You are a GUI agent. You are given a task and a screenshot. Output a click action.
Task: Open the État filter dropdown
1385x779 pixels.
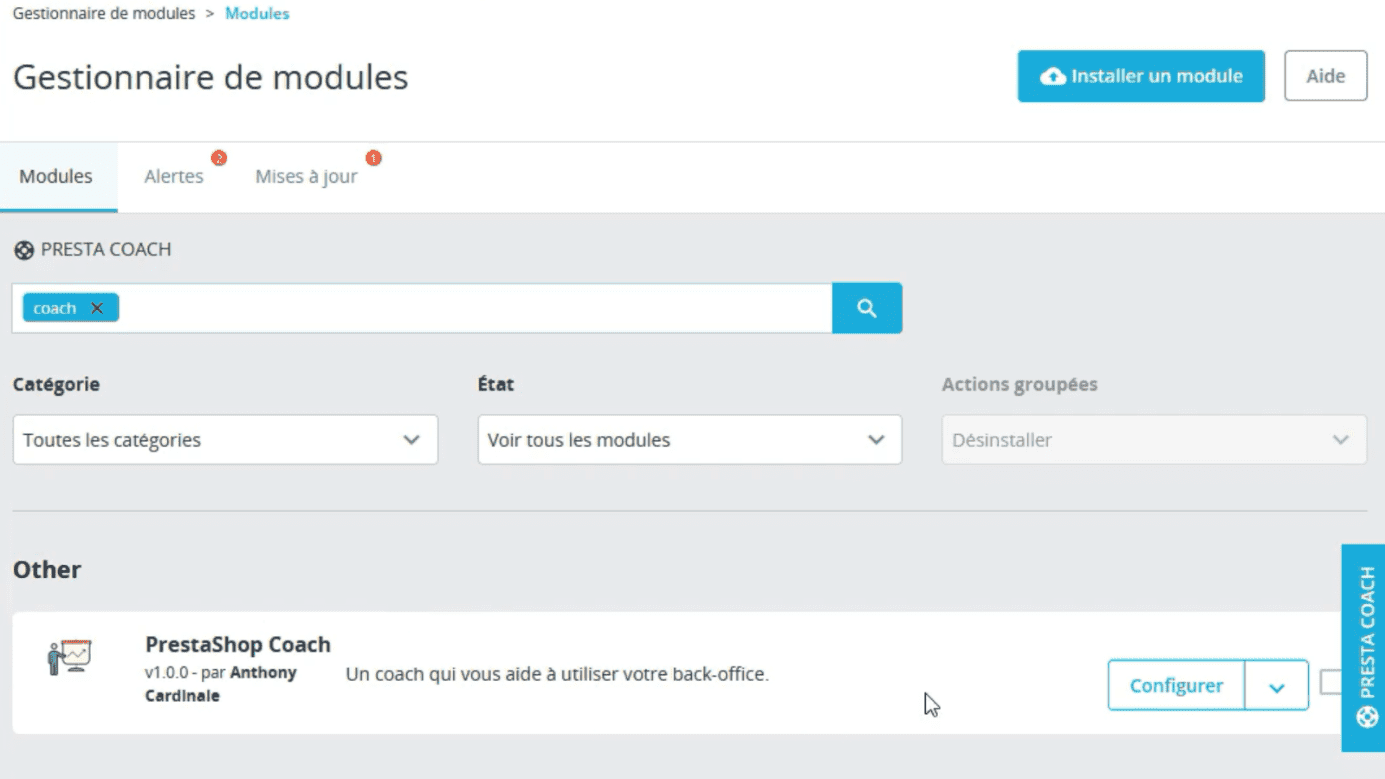pyautogui.click(x=690, y=440)
